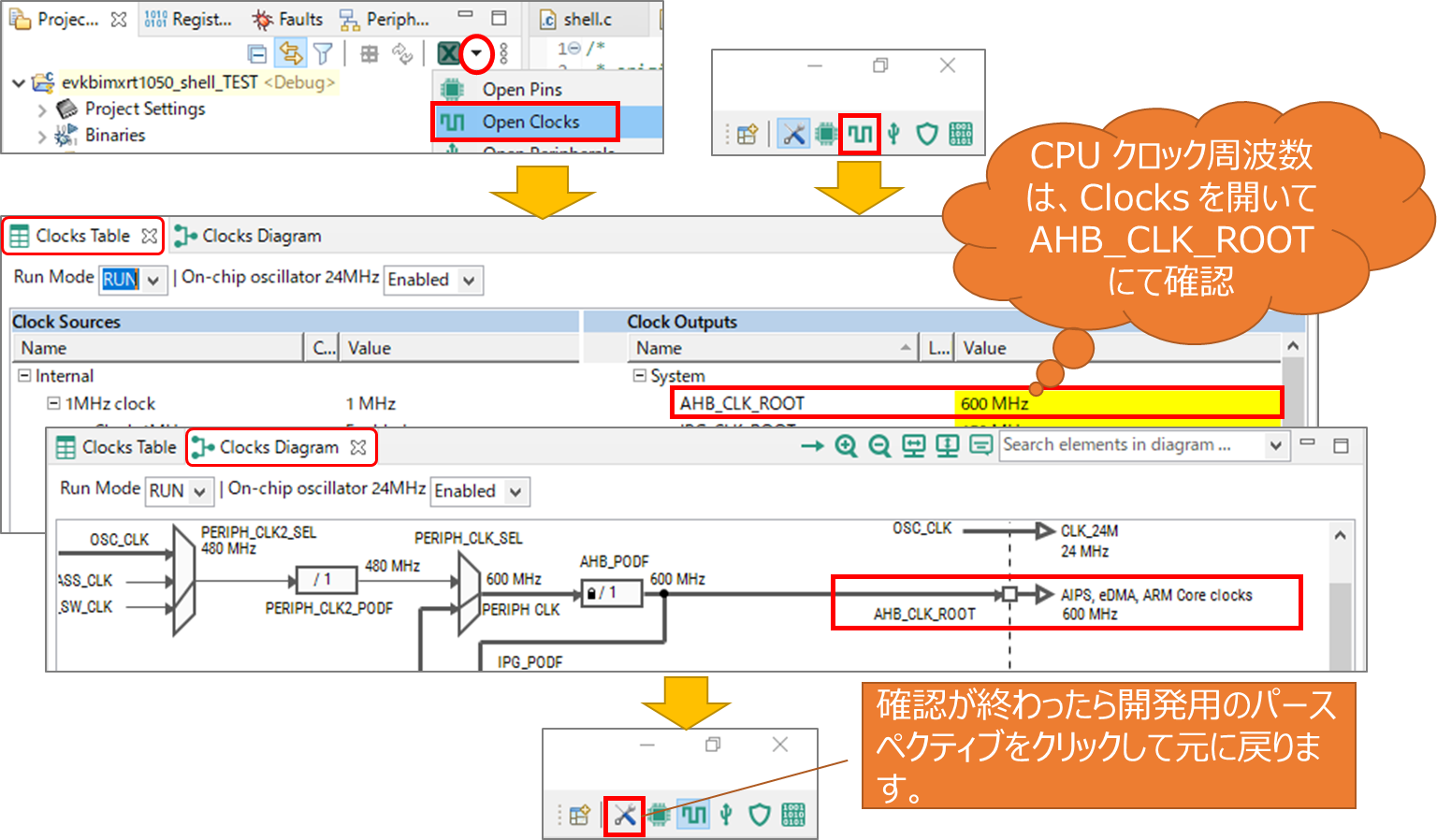The width and height of the screenshot is (1437, 840).
Task: Open the ConfigTools dropdown arrow circled in red
Action: click(x=476, y=54)
